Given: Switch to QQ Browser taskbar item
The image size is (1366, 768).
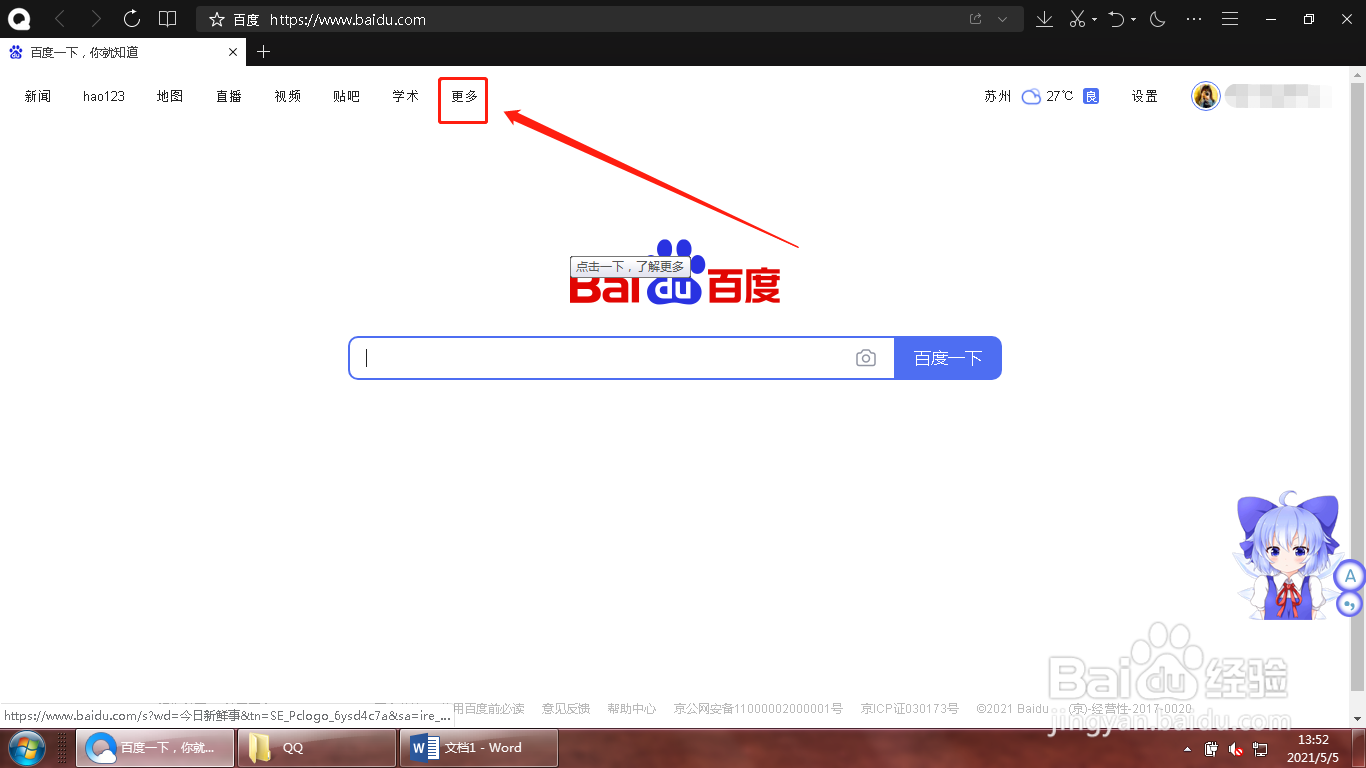Looking at the screenshot, I should click(x=155, y=748).
